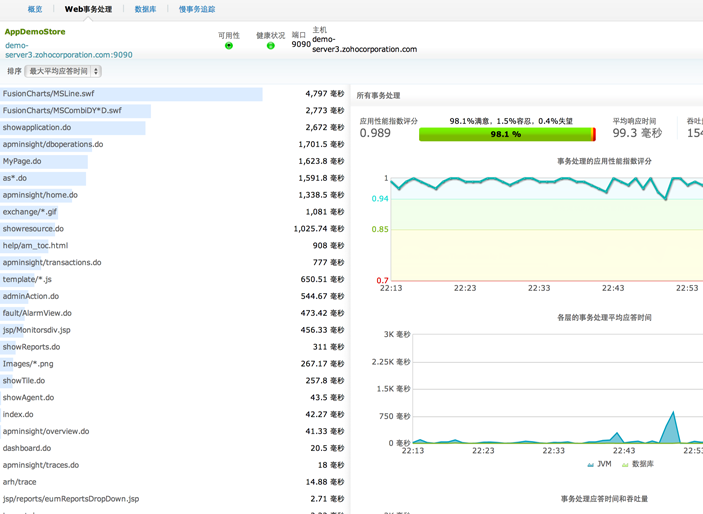Screen dimensions: 703x514
Task: Select the FusionCharts/MSLine.swf transaction
Action: pos(48,94)
